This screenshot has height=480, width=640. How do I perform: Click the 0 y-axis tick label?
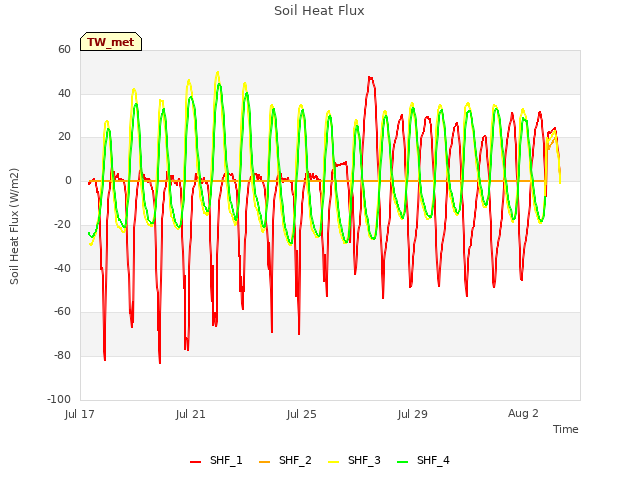68,180
